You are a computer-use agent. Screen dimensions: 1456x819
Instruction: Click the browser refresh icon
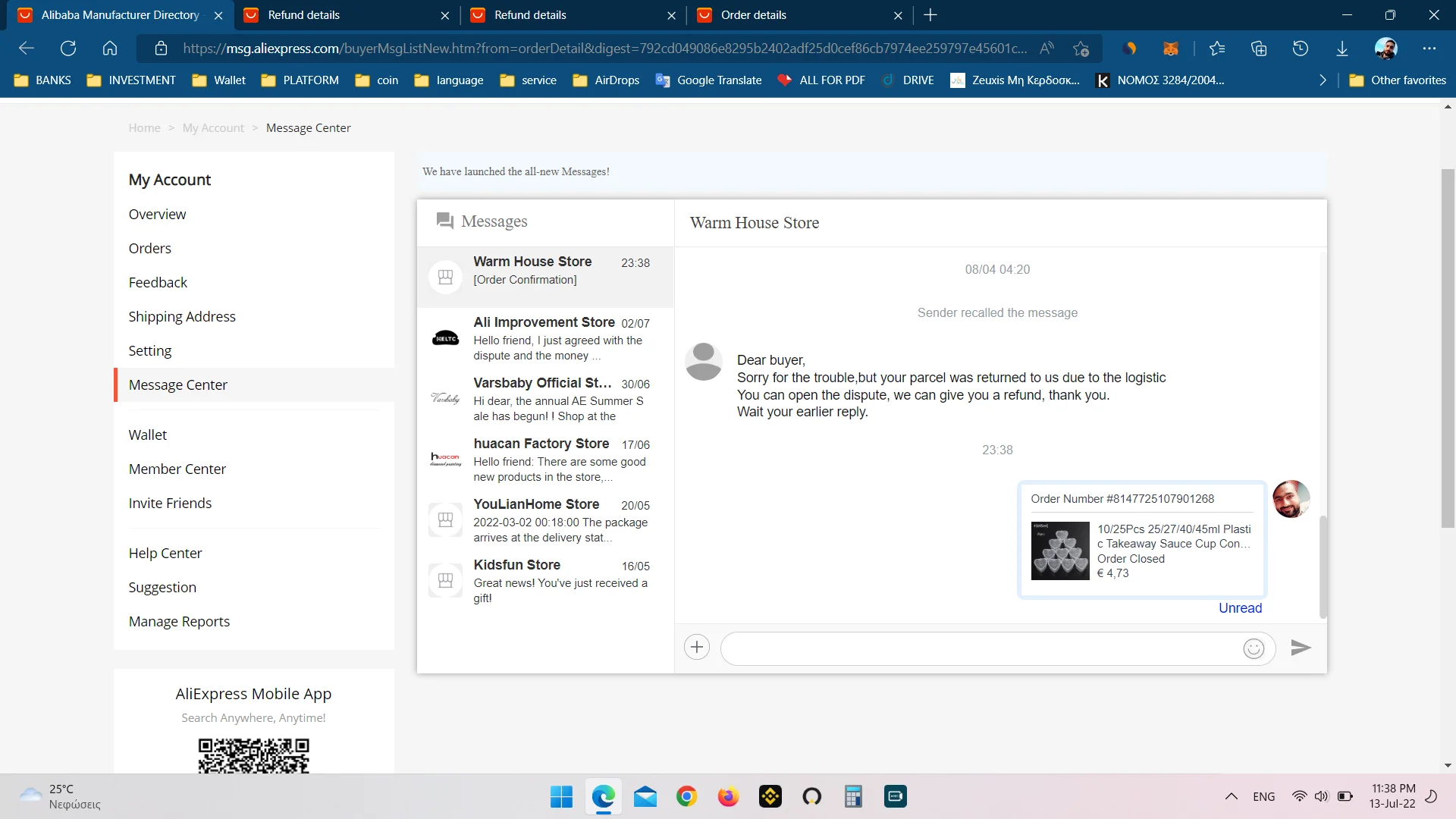pos(68,49)
